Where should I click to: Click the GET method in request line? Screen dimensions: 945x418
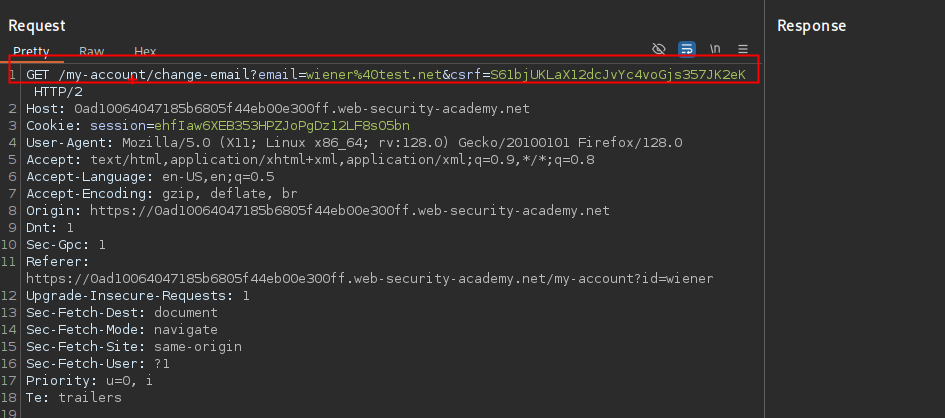(38, 74)
